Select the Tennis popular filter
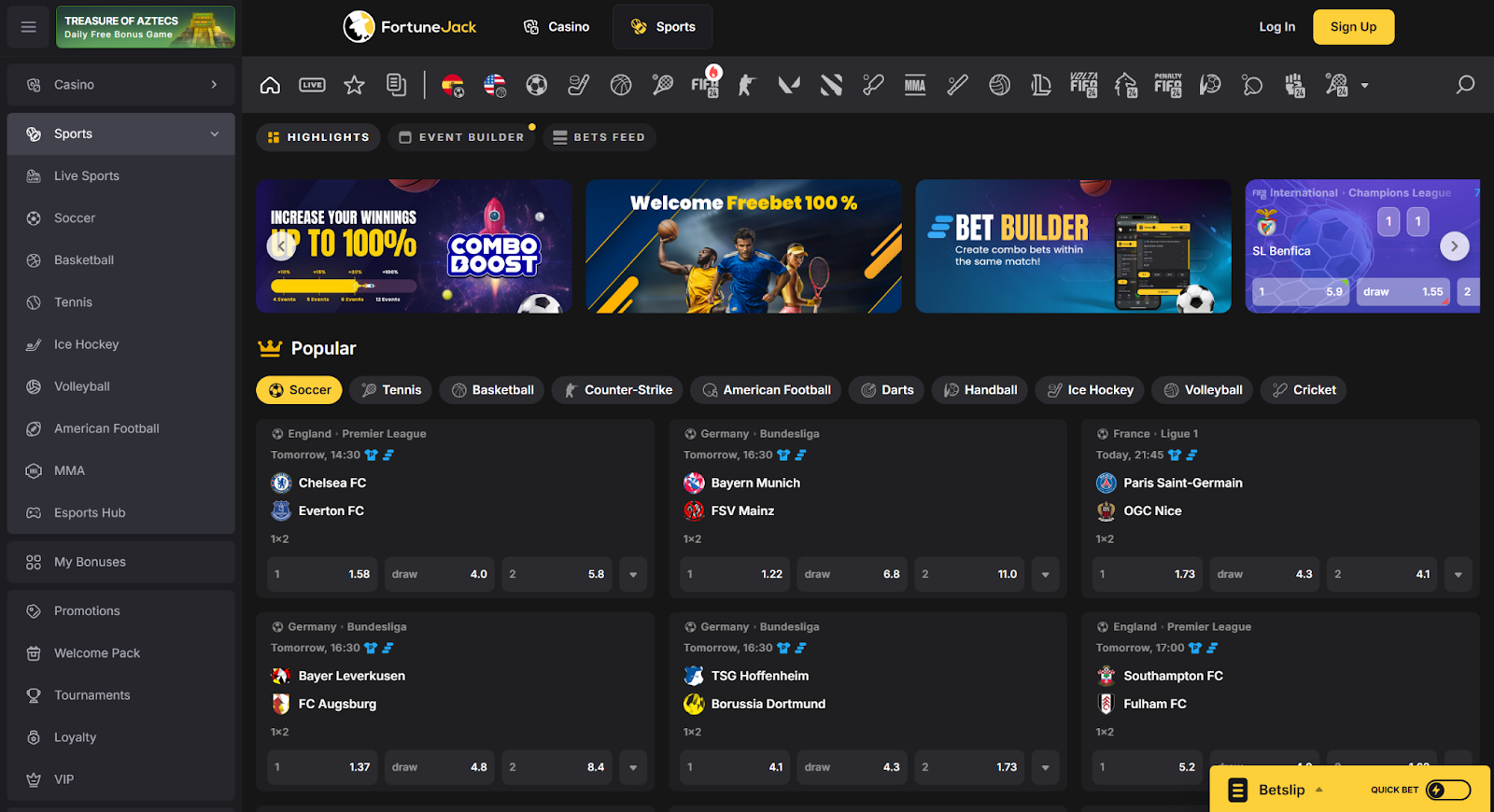This screenshot has height=812, width=1494. 391,390
